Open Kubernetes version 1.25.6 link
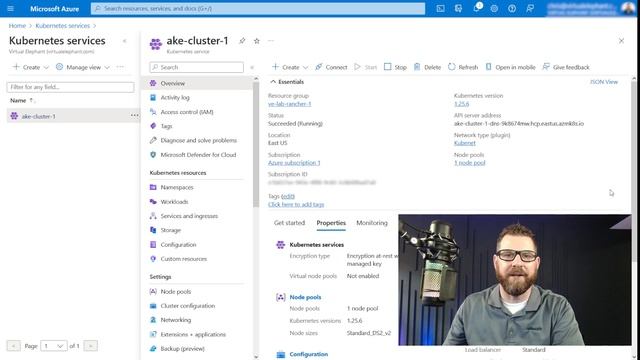640x360 pixels. tap(462, 104)
